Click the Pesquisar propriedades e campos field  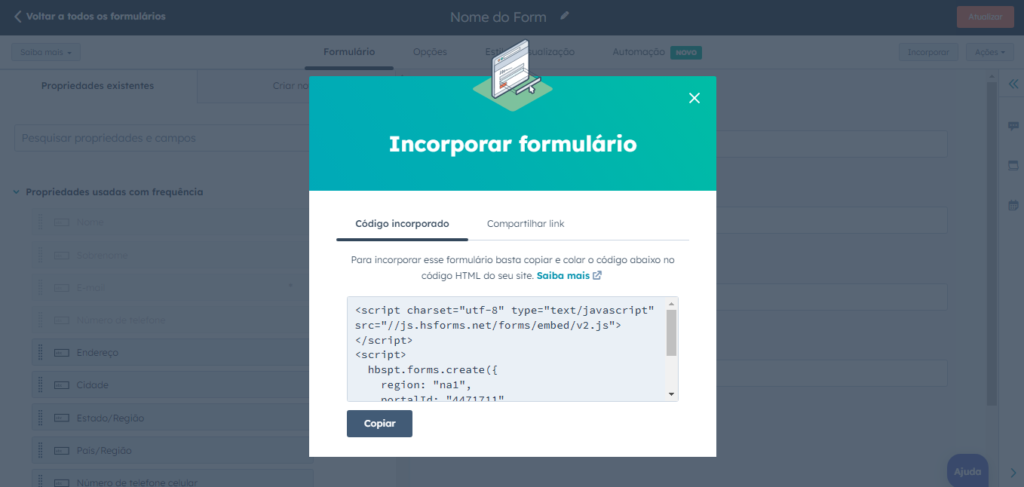(161, 138)
